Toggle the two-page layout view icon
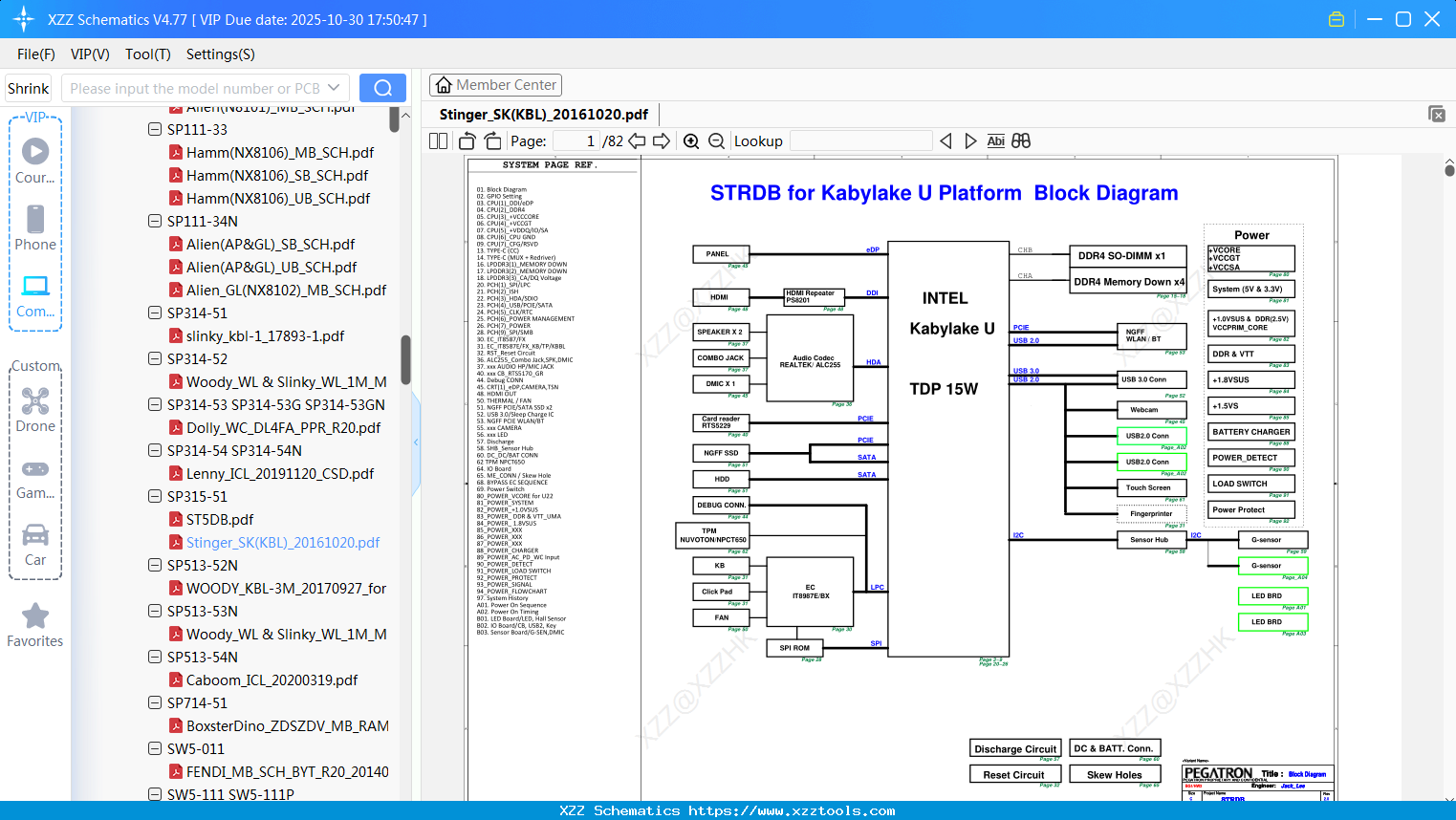Screen dimensions: 1456x820 439,141
